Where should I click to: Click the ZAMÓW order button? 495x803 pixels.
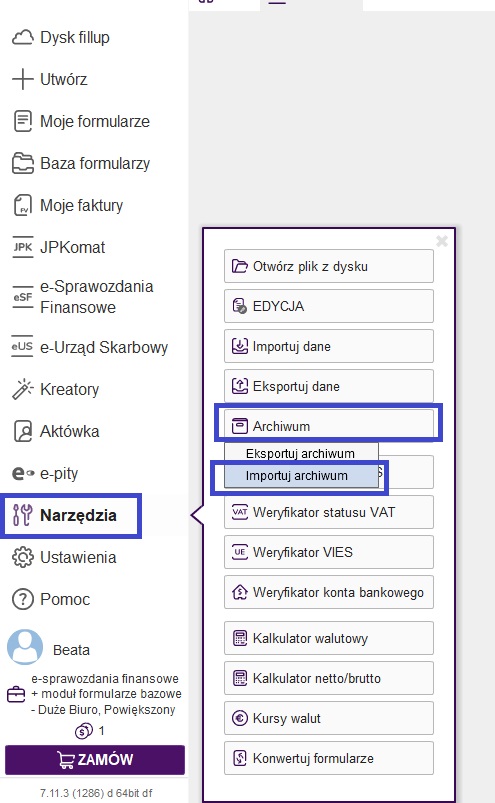pos(95,759)
